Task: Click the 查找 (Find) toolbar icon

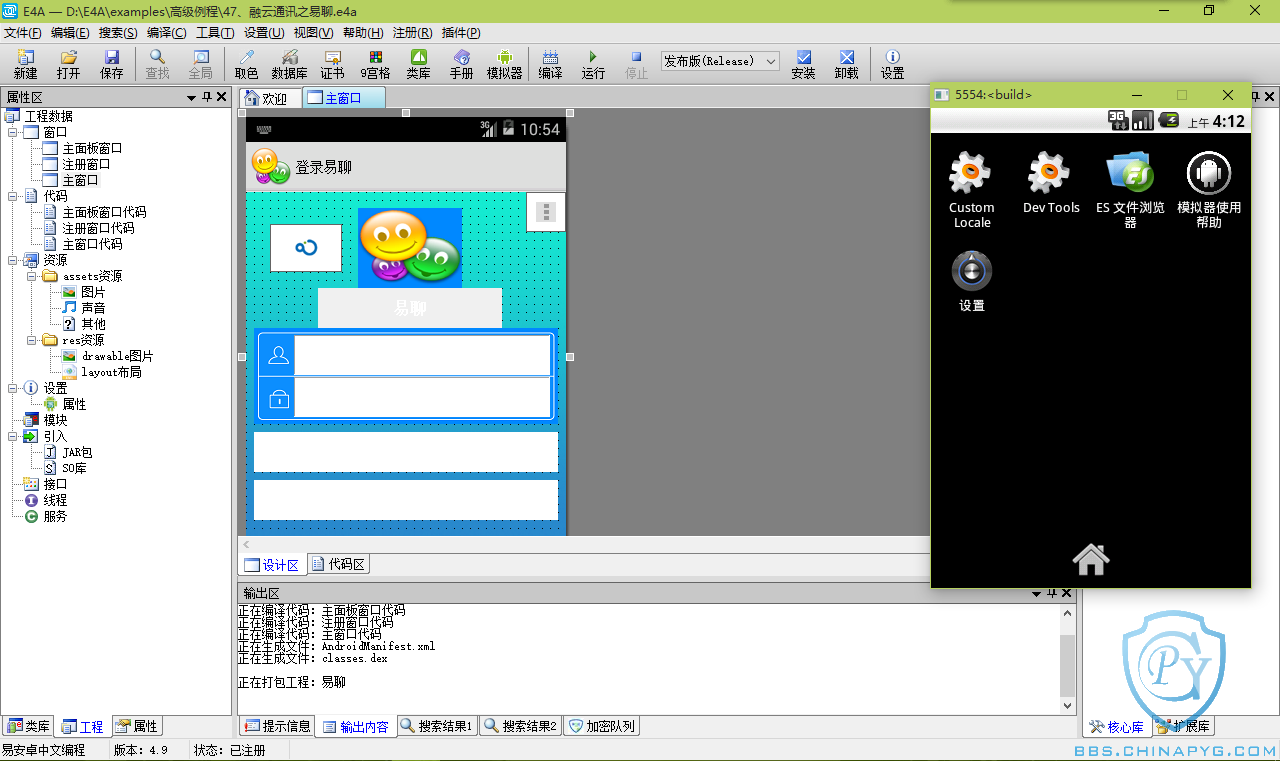Action: (x=157, y=64)
